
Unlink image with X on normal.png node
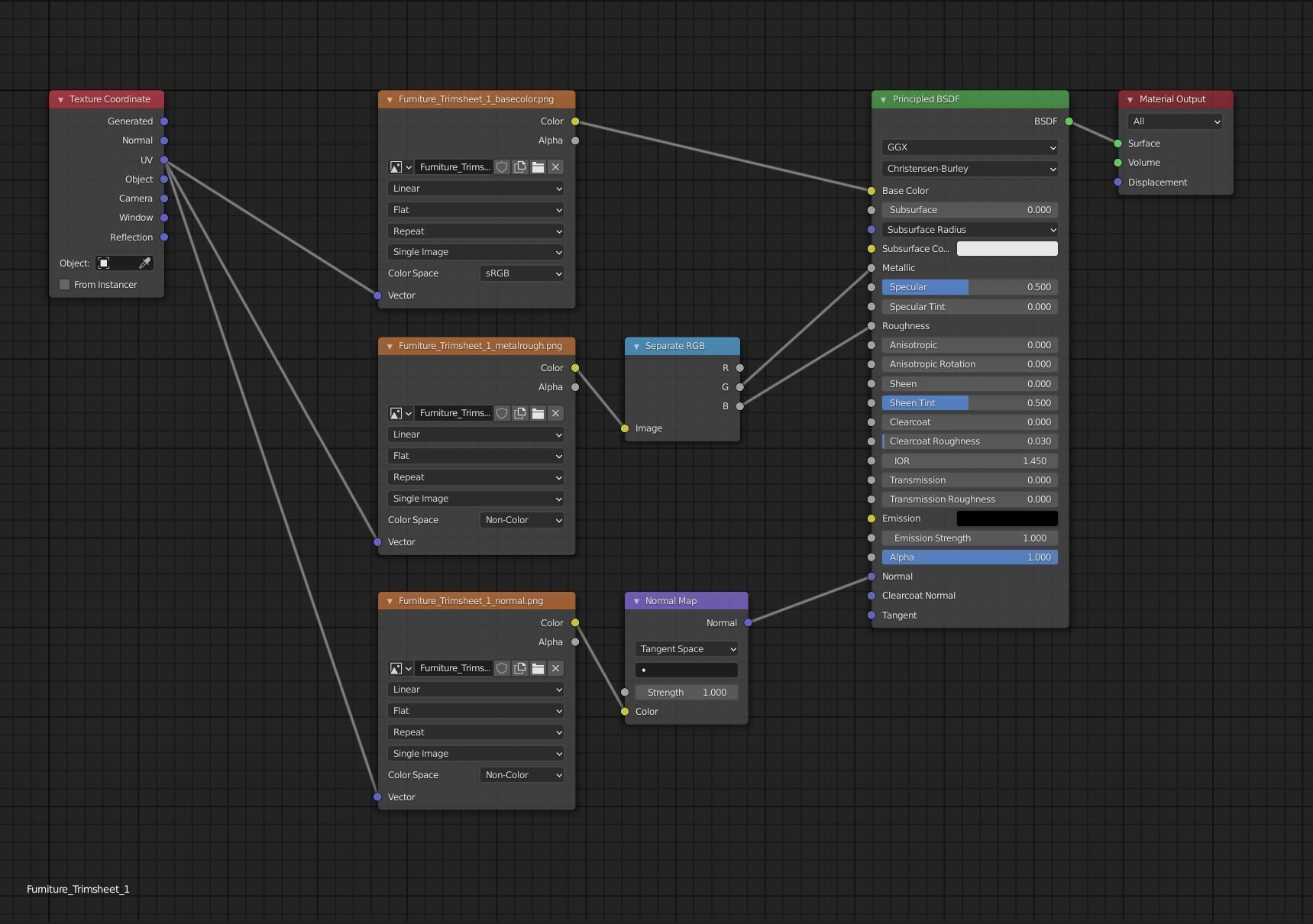[x=556, y=668]
